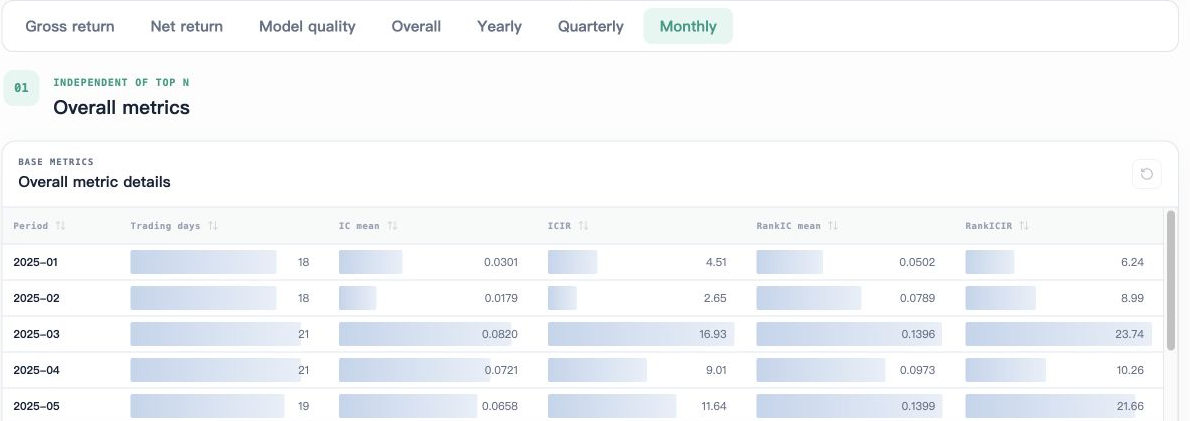Image resolution: width=1190 pixels, height=421 pixels.
Task: Switch to the Yearly tab
Action: click(x=499, y=27)
